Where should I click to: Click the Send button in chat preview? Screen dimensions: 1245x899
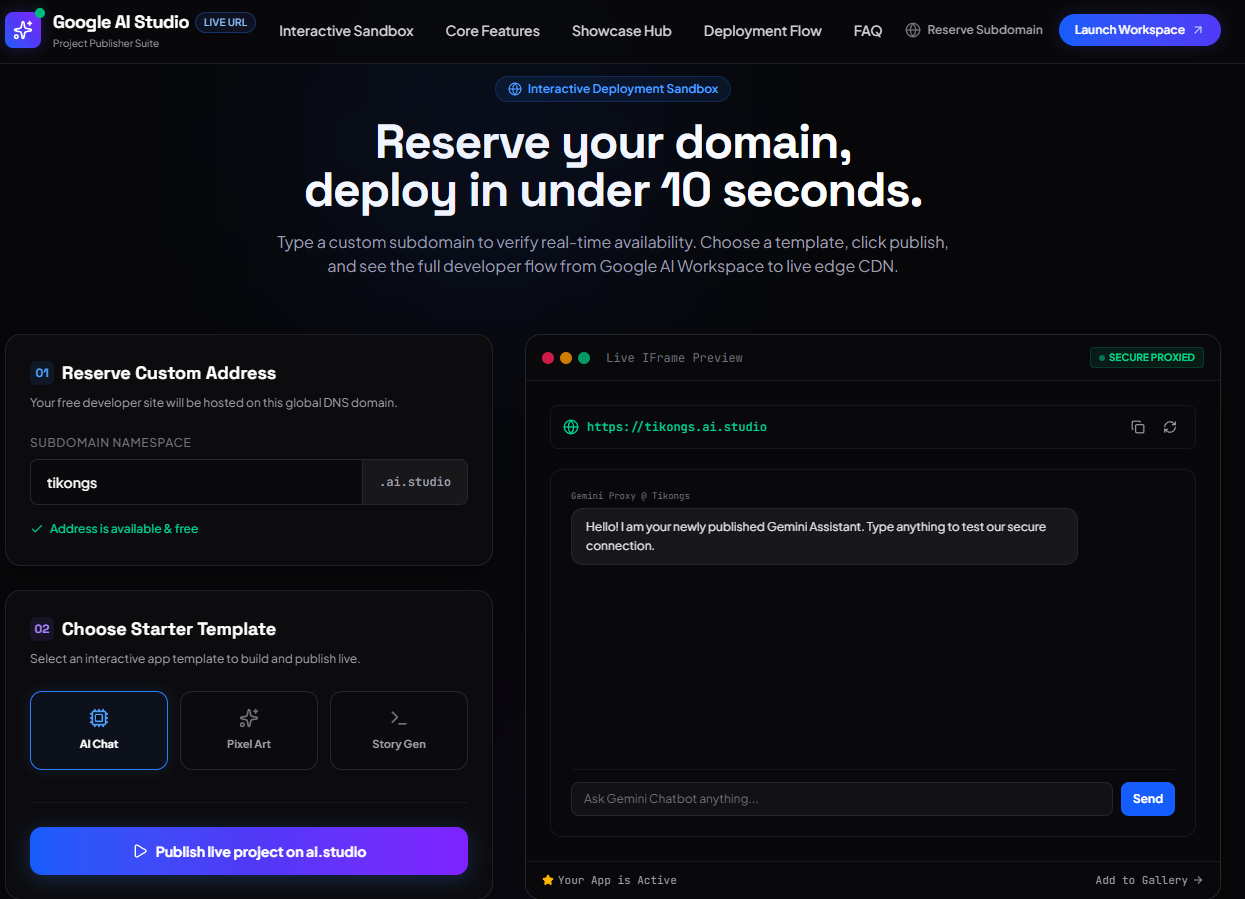1148,799
